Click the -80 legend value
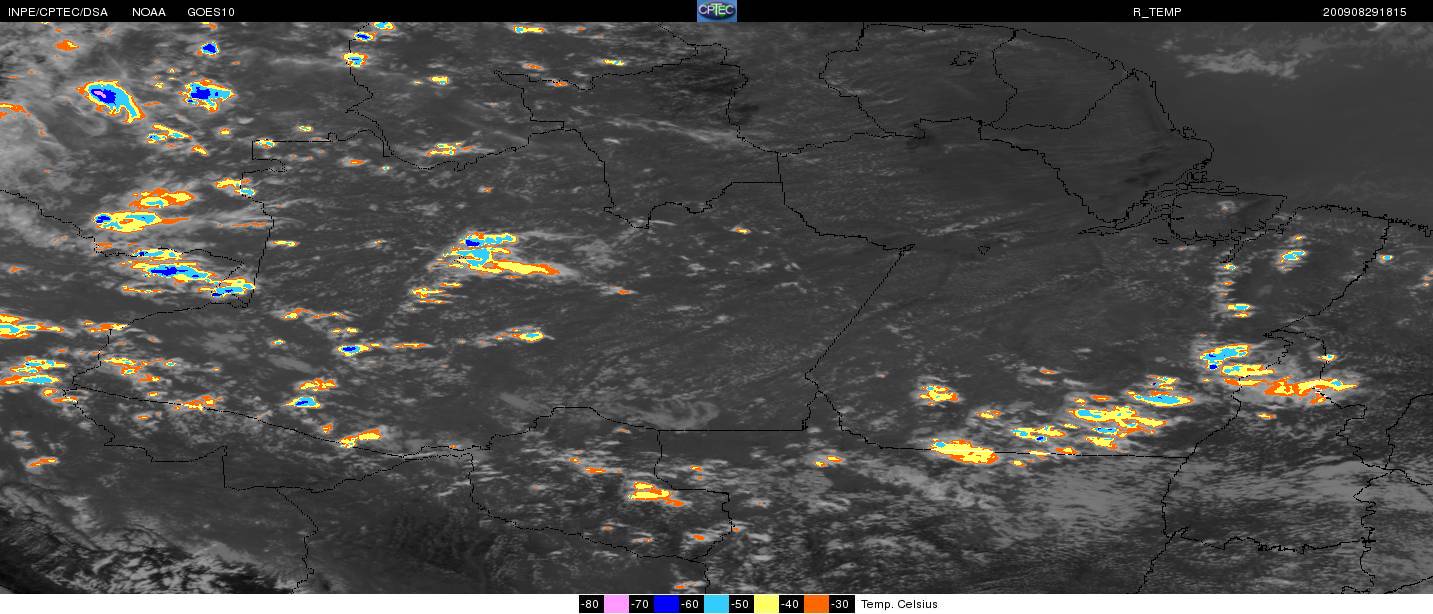 [x=591, y=604]
